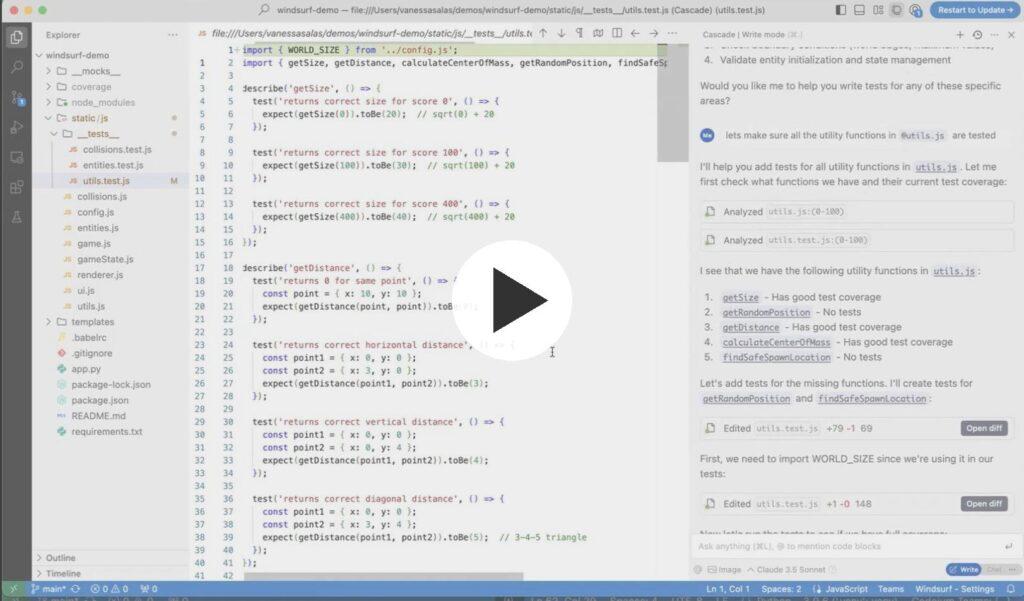The height and width of the screenshot is (601, 1024).
Task: Open the Source Control view icon
Action: (x=16, y=97)
